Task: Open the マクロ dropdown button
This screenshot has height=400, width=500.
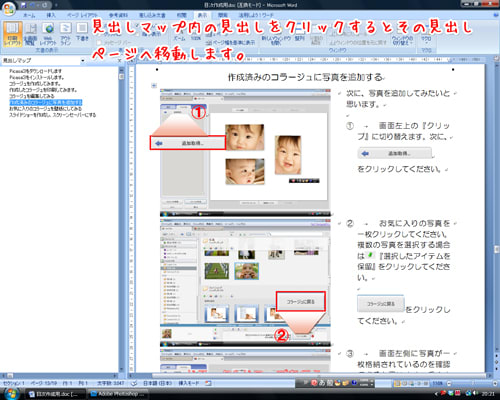Action: (426, 34)
